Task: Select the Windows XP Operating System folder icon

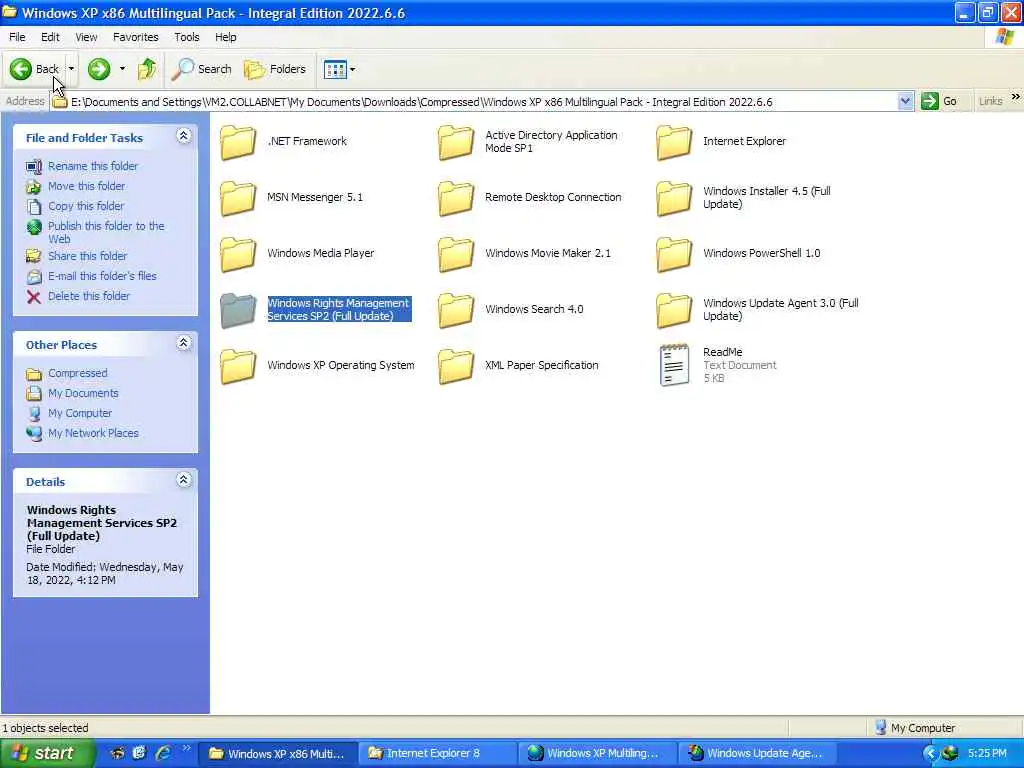Action: tap(238, 366)
